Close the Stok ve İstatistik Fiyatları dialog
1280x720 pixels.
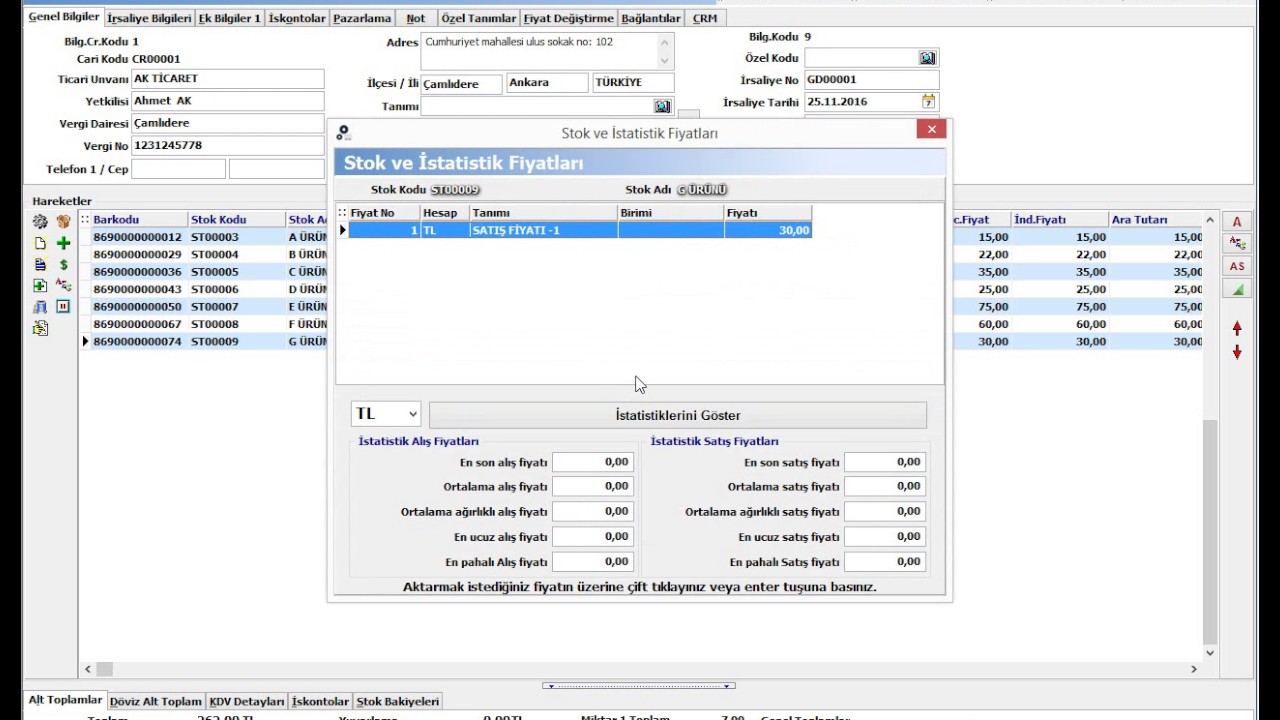point(931,129)
